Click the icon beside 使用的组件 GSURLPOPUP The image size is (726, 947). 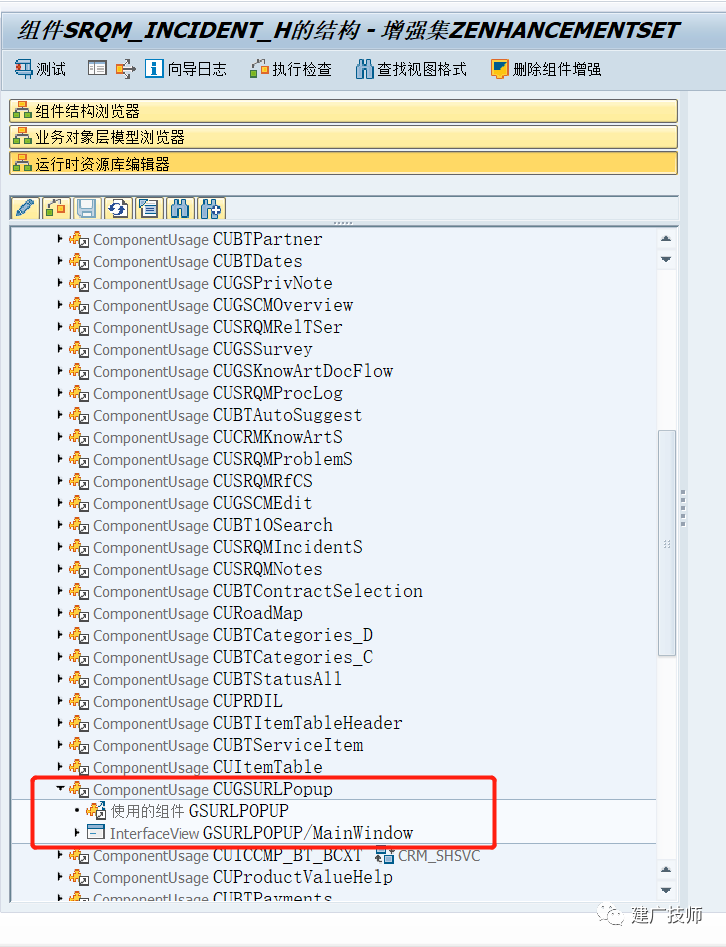coord(96,811)
